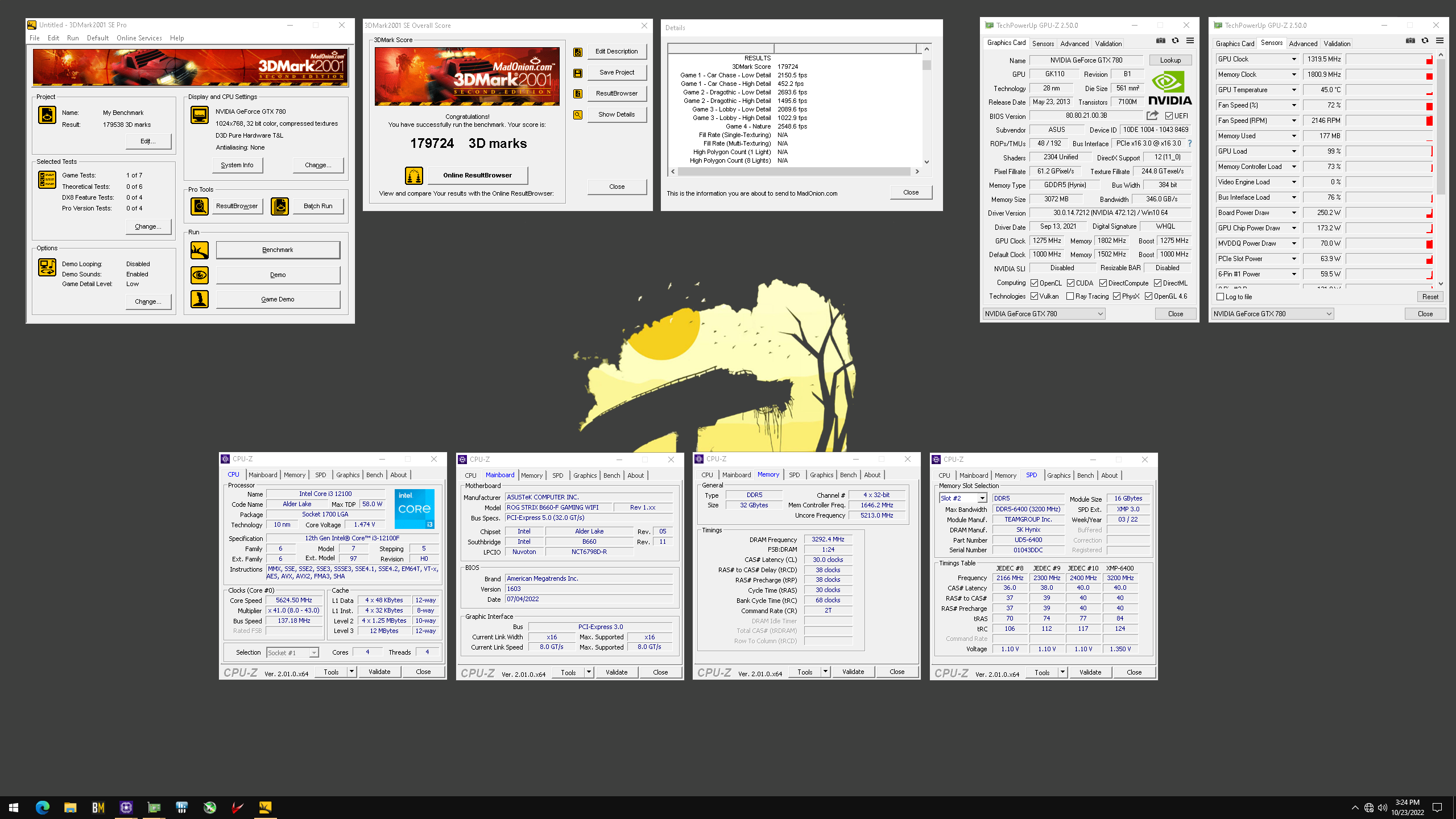The height and width of the screenshot is (819, 1456).
Task: Open the hamburger menu in GPU-Z Sensors window
Action: coord(1440,41)
